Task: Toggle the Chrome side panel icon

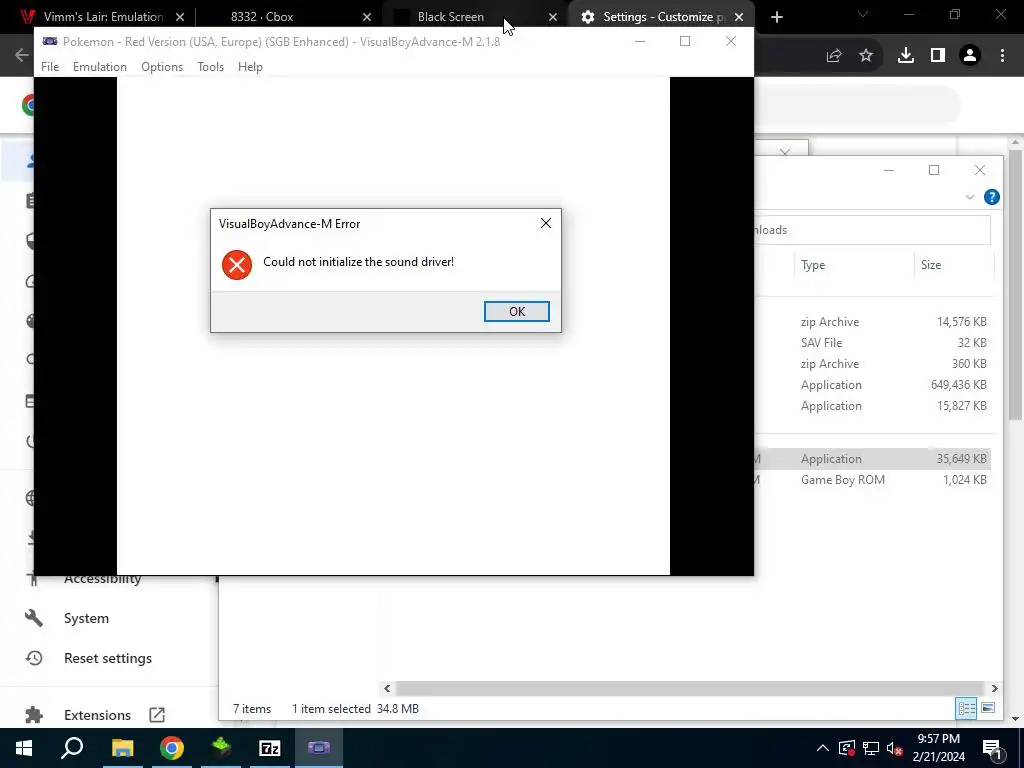Action: tap(938, 56)
